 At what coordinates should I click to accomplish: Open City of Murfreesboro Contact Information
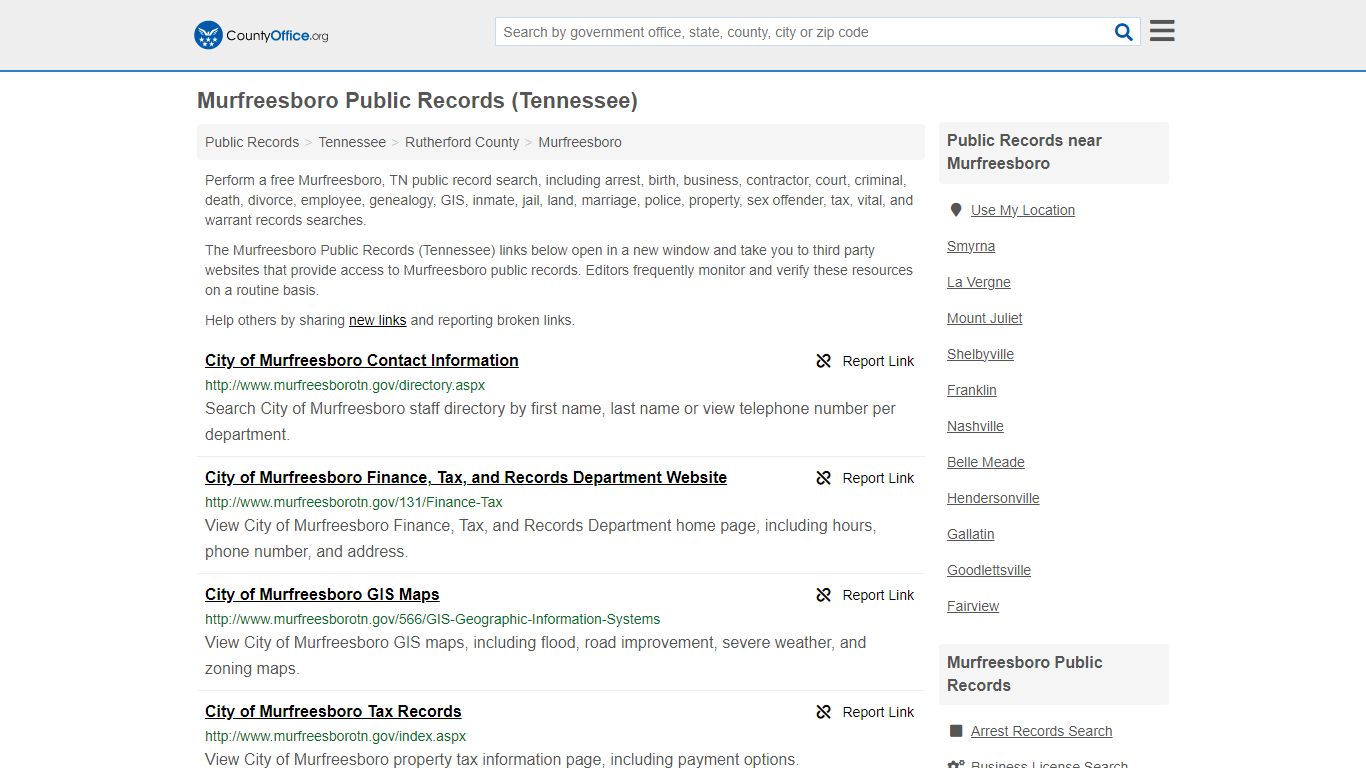tap(362, 360)
